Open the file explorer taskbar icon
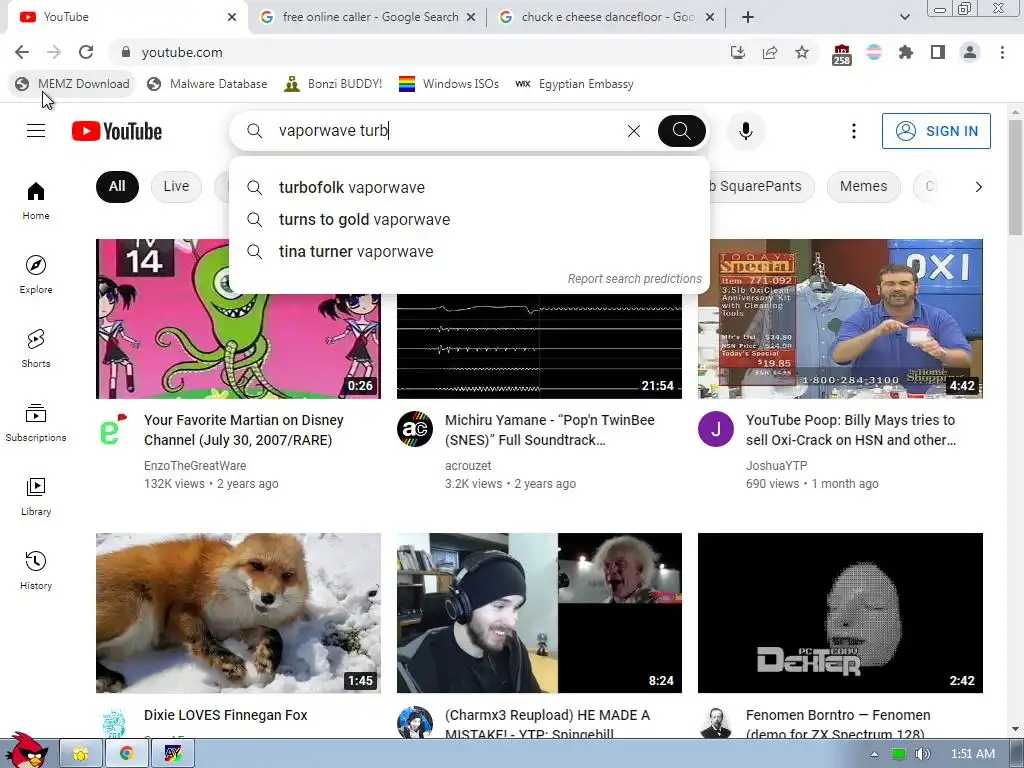 click(81, 754)
